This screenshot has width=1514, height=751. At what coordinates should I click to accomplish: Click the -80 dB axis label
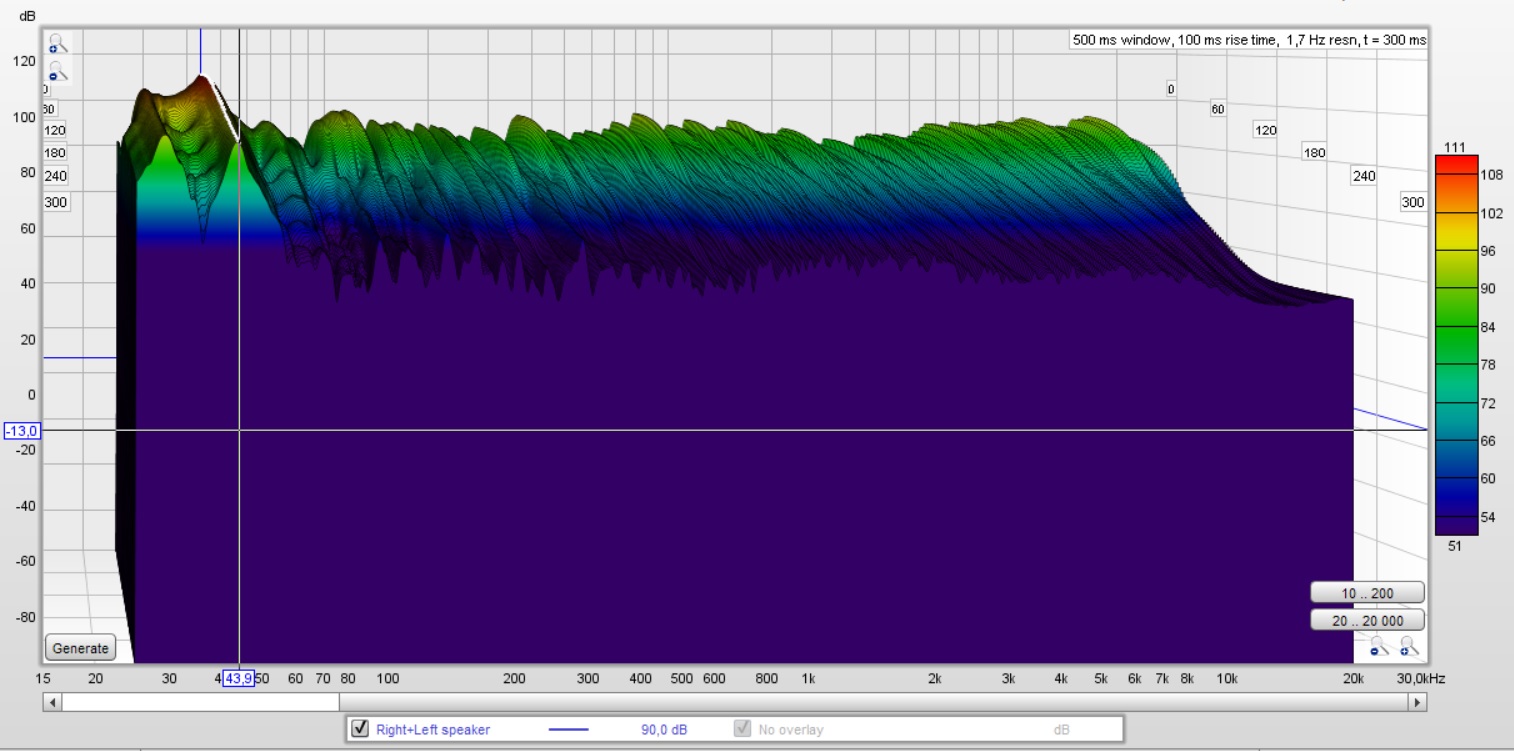click(x=24, y=616)
